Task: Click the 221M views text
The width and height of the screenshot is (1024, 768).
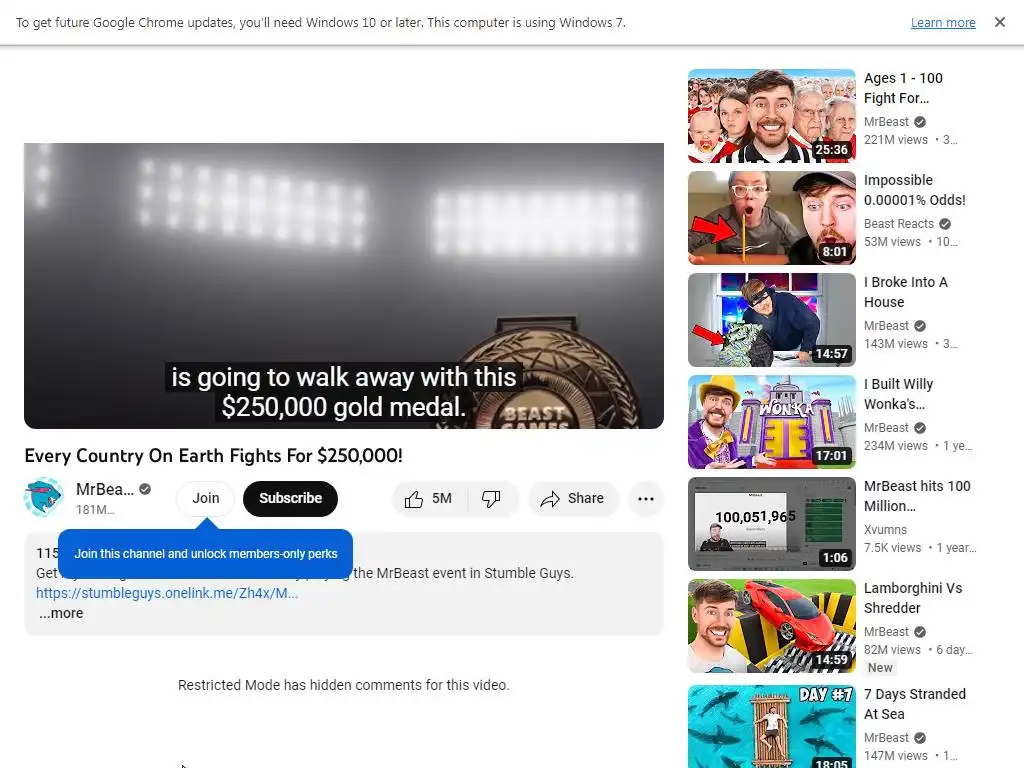Action: (x=895, y=140)
